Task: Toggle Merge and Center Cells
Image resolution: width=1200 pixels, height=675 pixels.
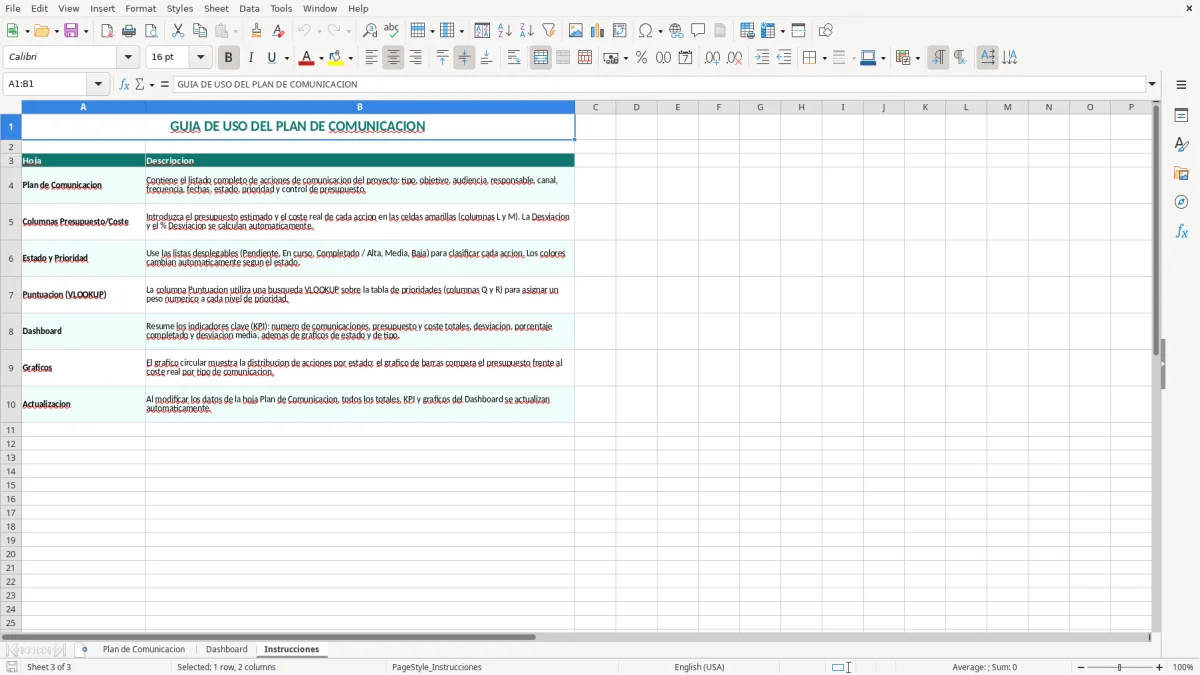Action: tap(541, 58)
